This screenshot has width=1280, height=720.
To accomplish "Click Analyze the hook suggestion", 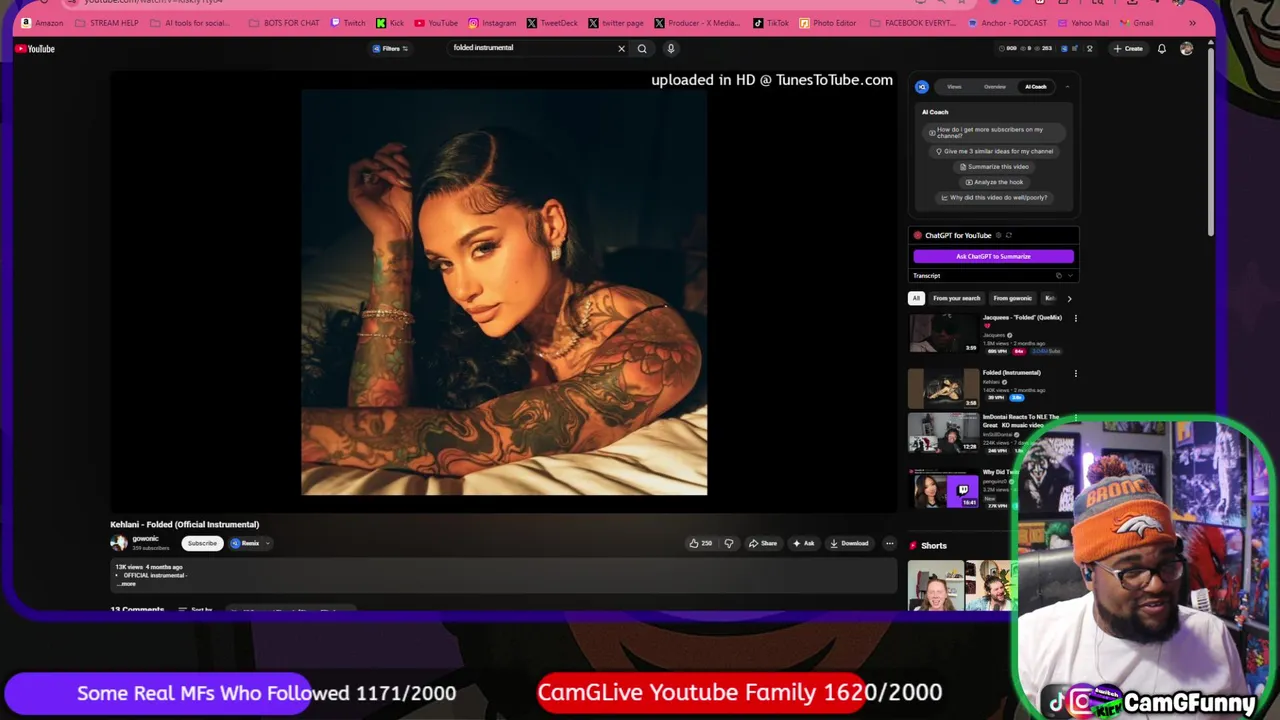I will point(994,182).
